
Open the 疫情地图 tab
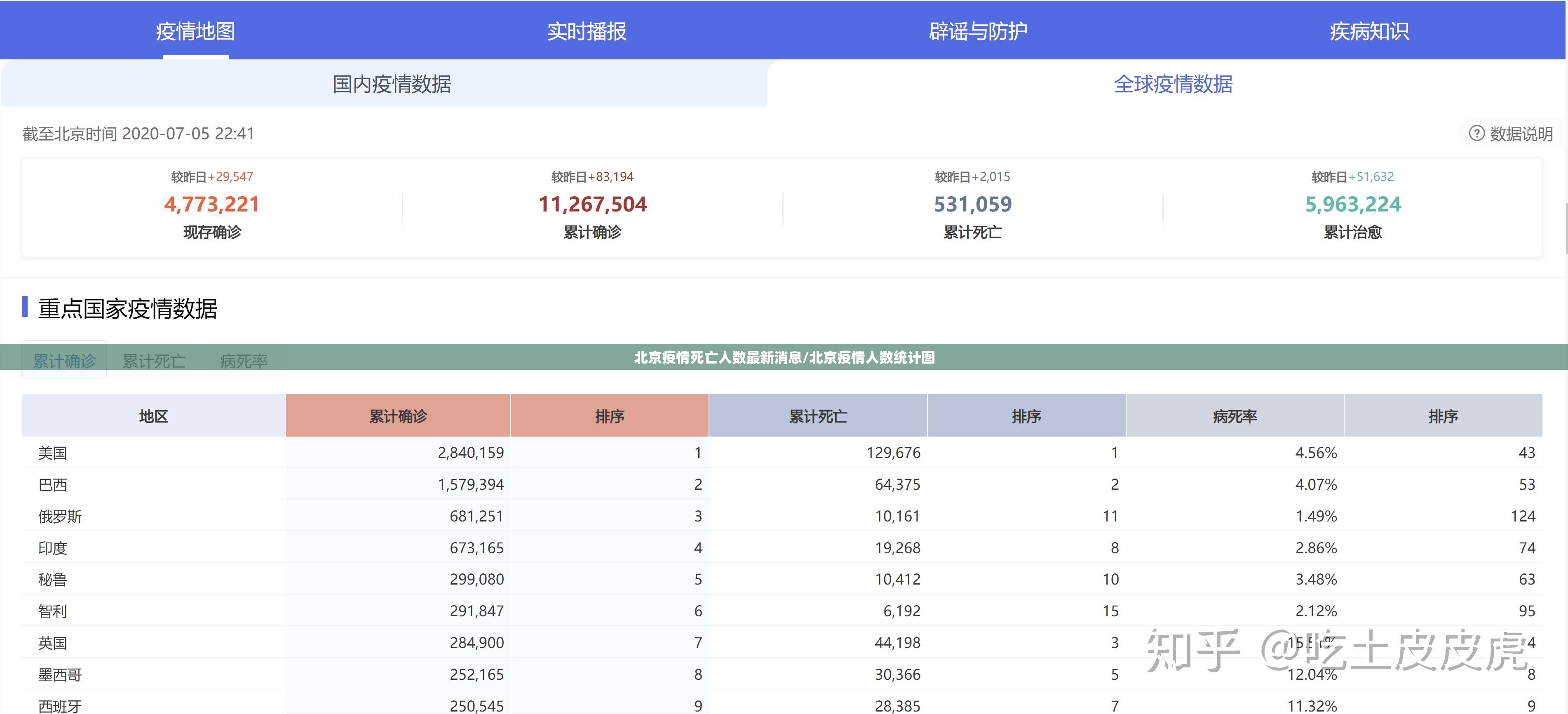(195, 31)
